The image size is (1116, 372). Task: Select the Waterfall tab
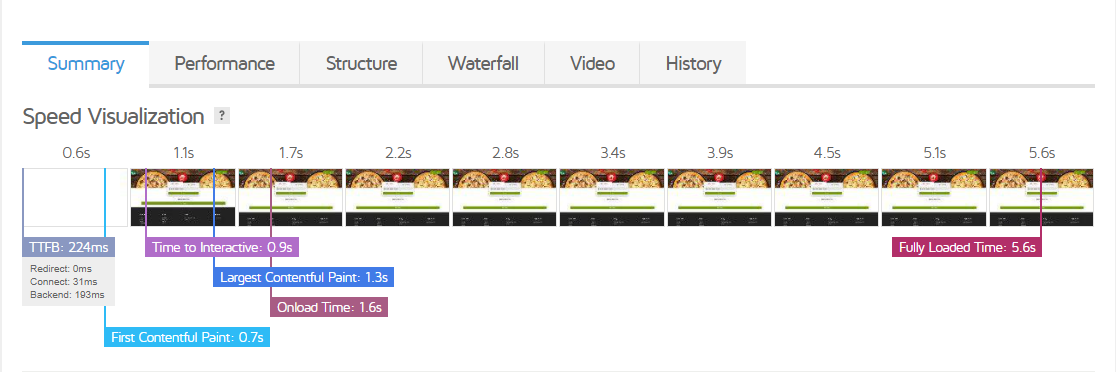(483, 63)
